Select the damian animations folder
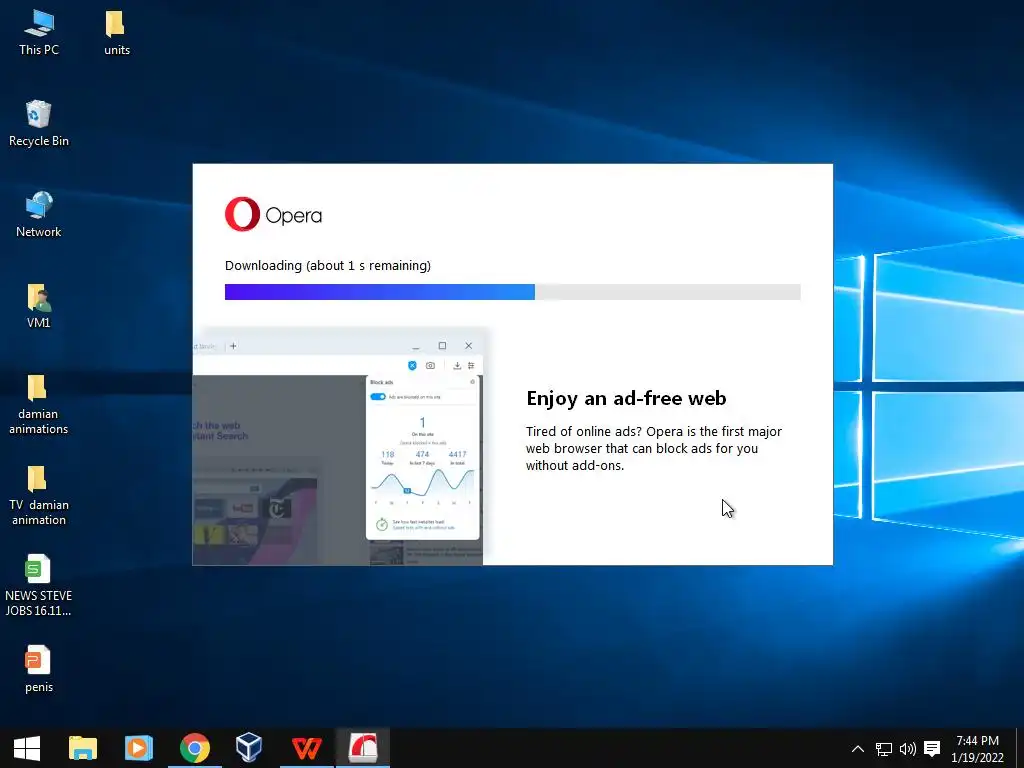Image resolution: width=1024 pixels, height=768 pixels. (x=39, y=404)
